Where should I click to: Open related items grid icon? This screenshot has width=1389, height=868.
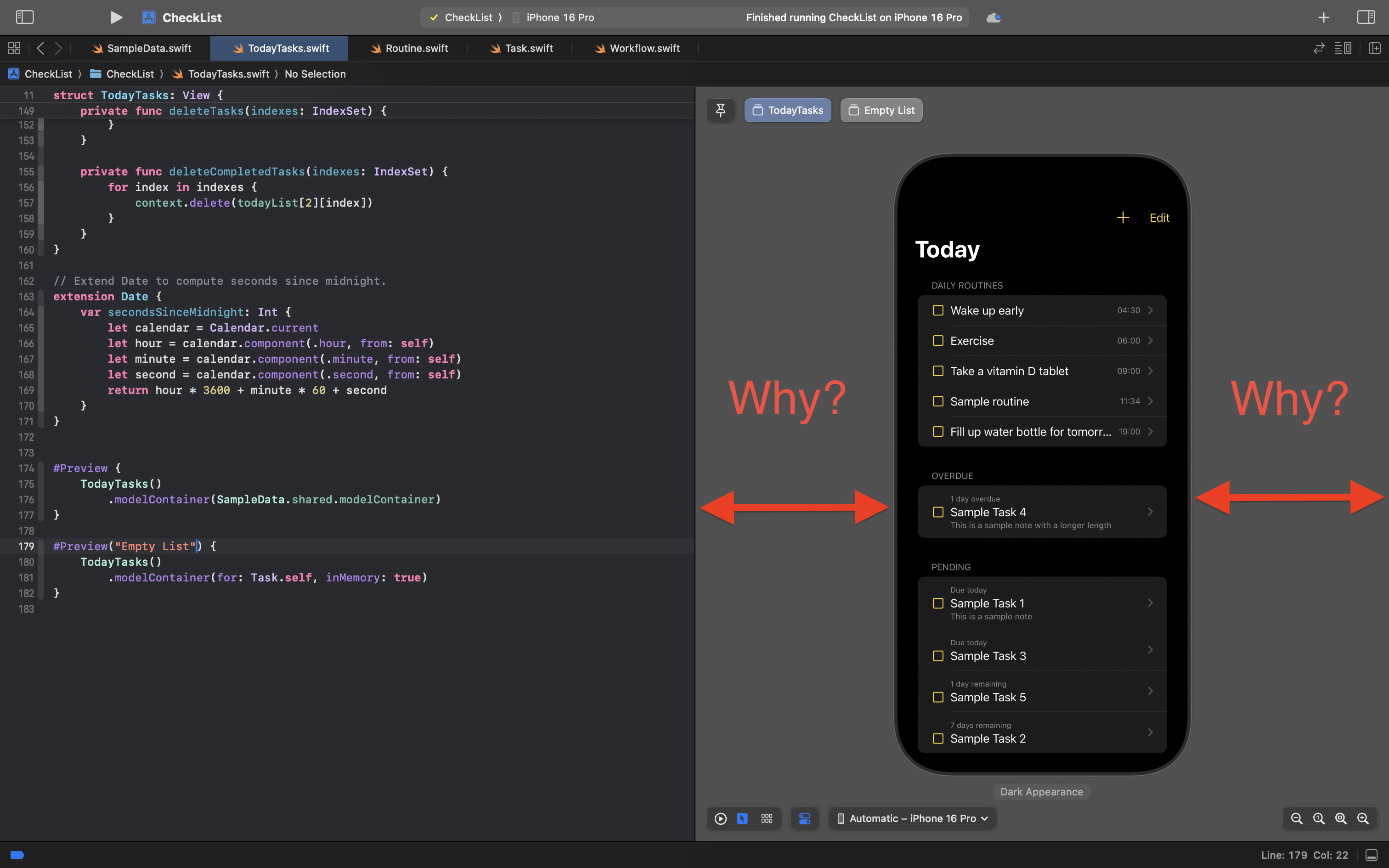[x=14, y=48]
